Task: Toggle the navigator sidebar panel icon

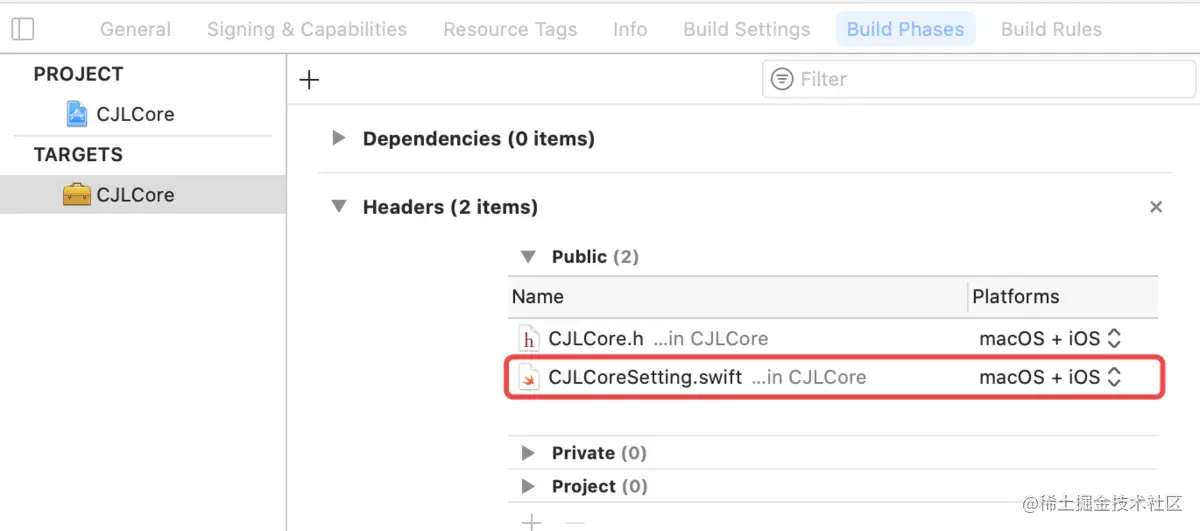Action: 23,29
